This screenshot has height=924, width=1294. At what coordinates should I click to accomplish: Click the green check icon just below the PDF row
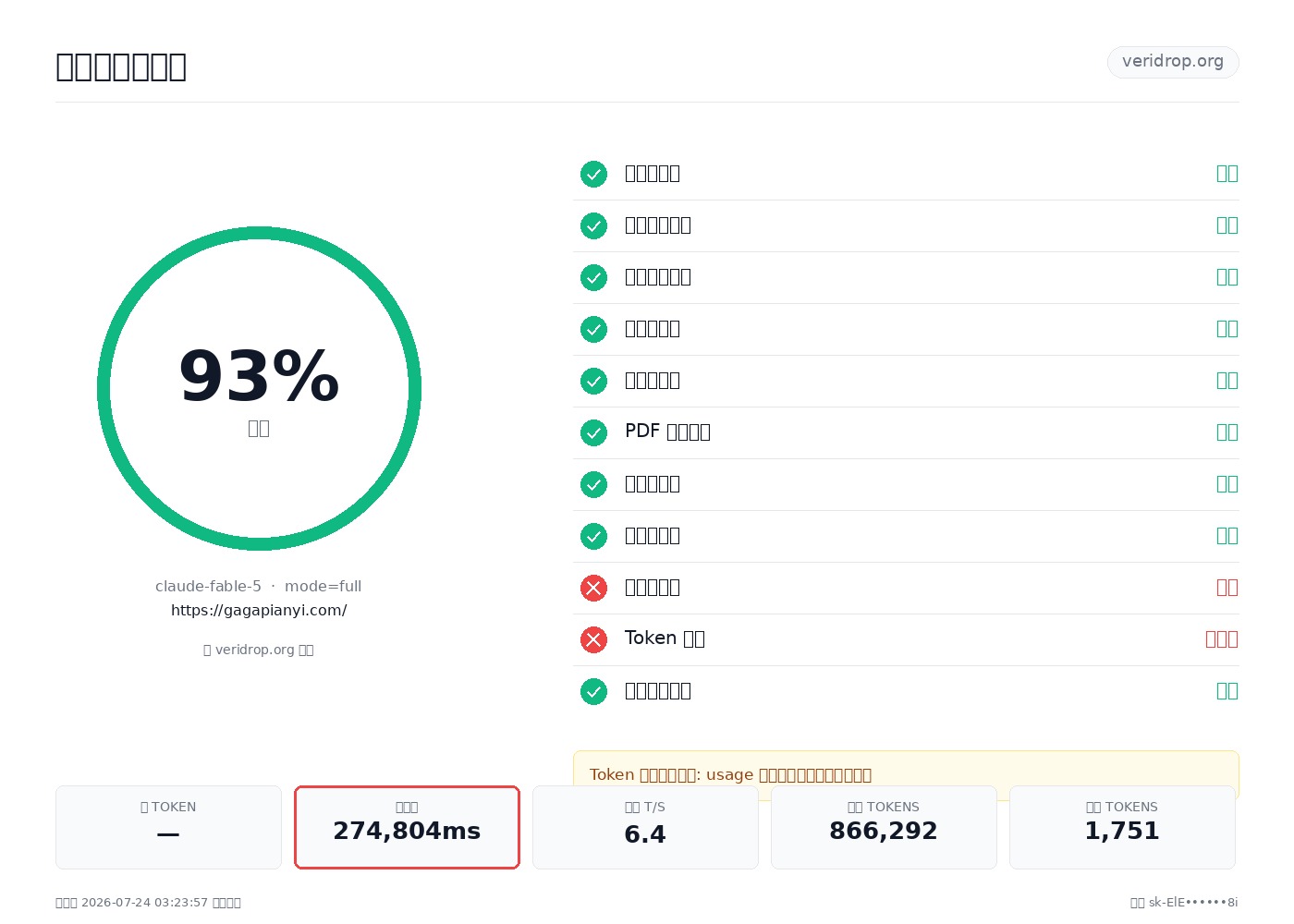point(593,484)
